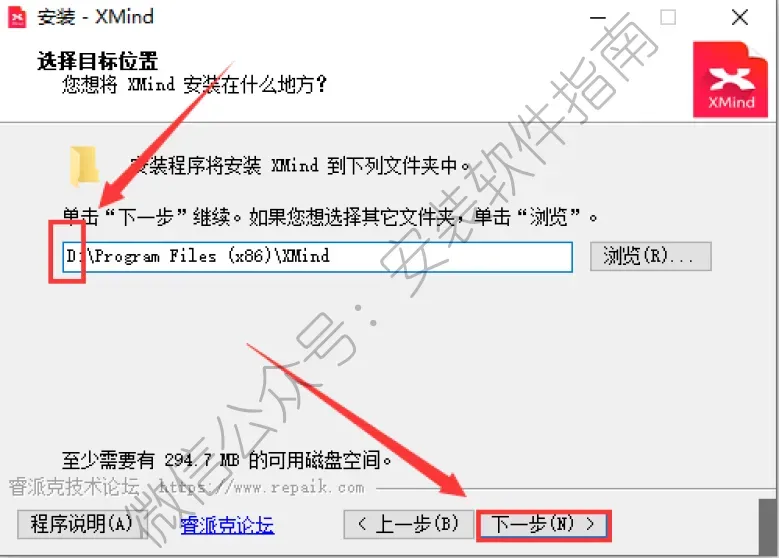779x558 pixels.
Task: Open 程序说明(A) program description
Action: tap(80, 524)
